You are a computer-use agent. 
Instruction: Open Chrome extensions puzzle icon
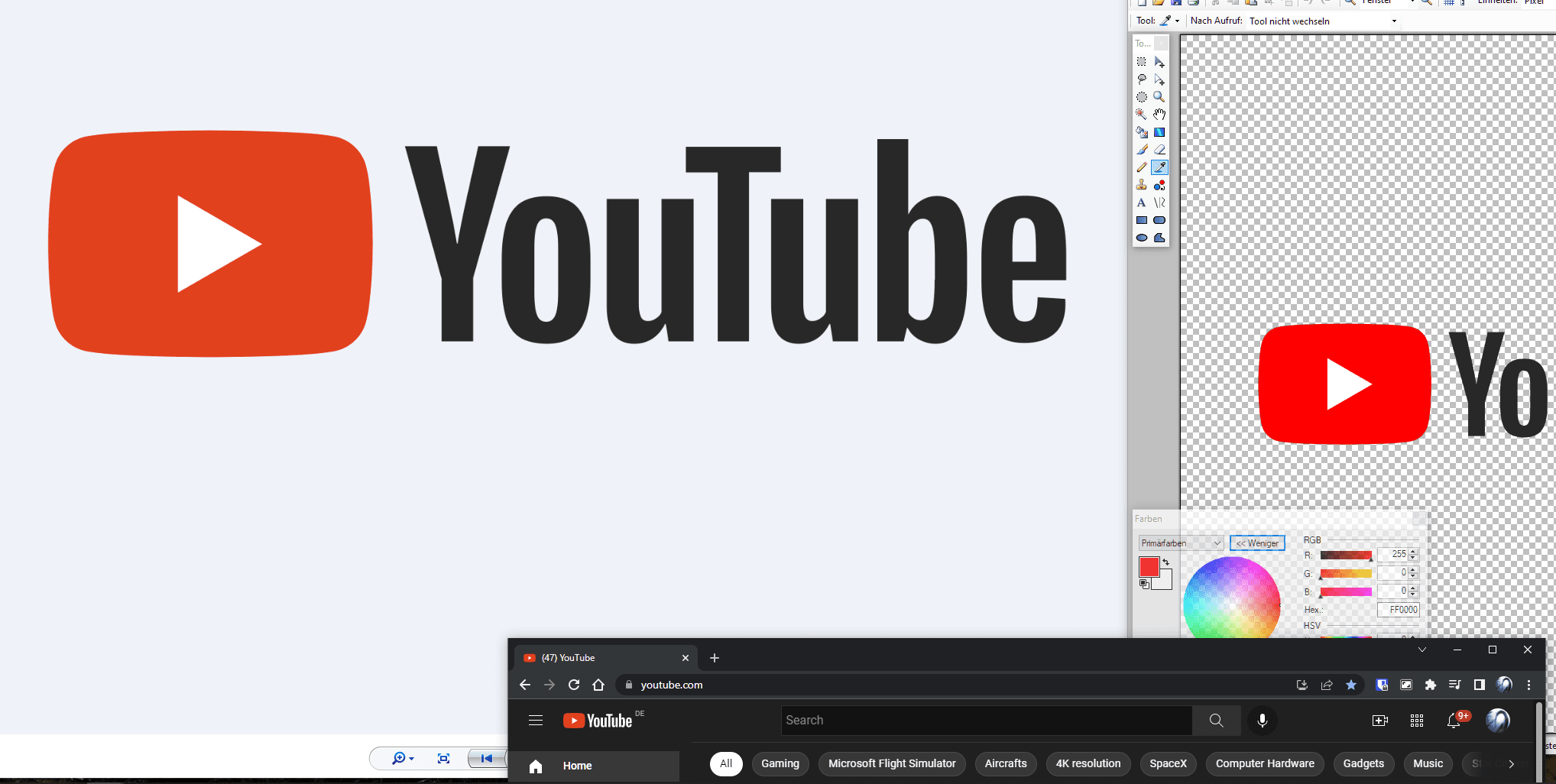point(1431,685)
